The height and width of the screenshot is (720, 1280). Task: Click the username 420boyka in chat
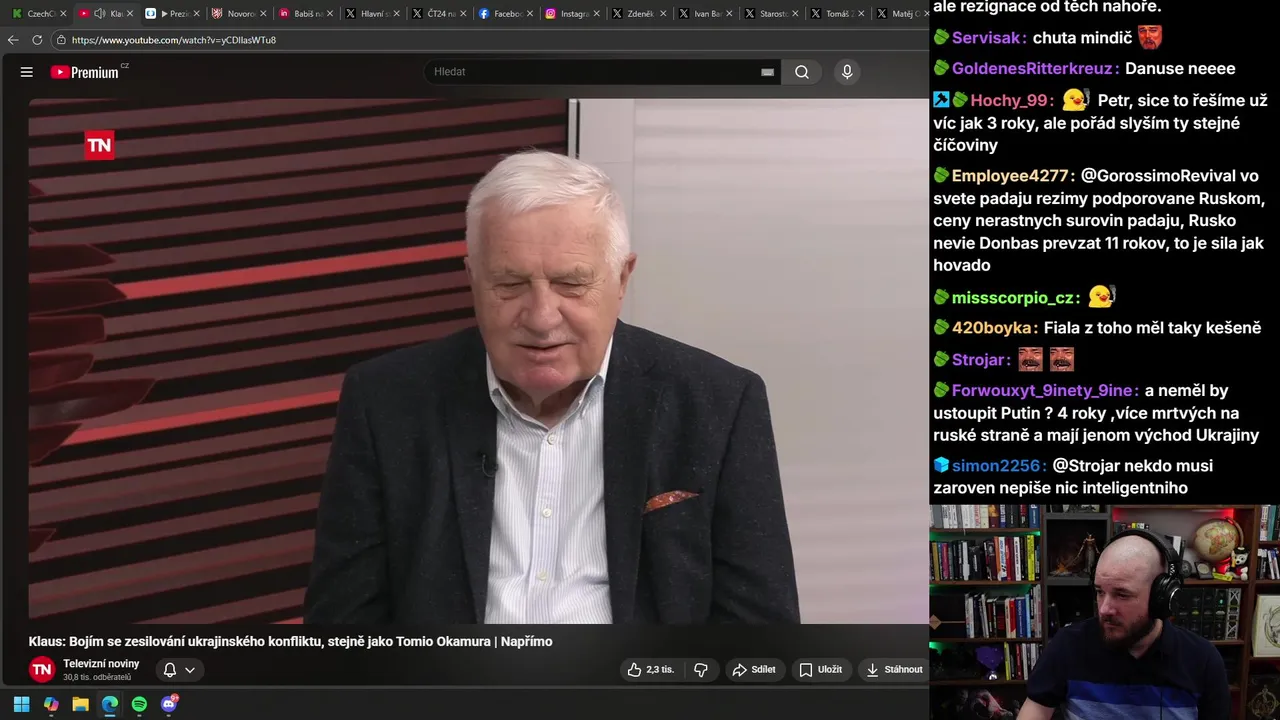pyautogui.click(x=991, y=328)
